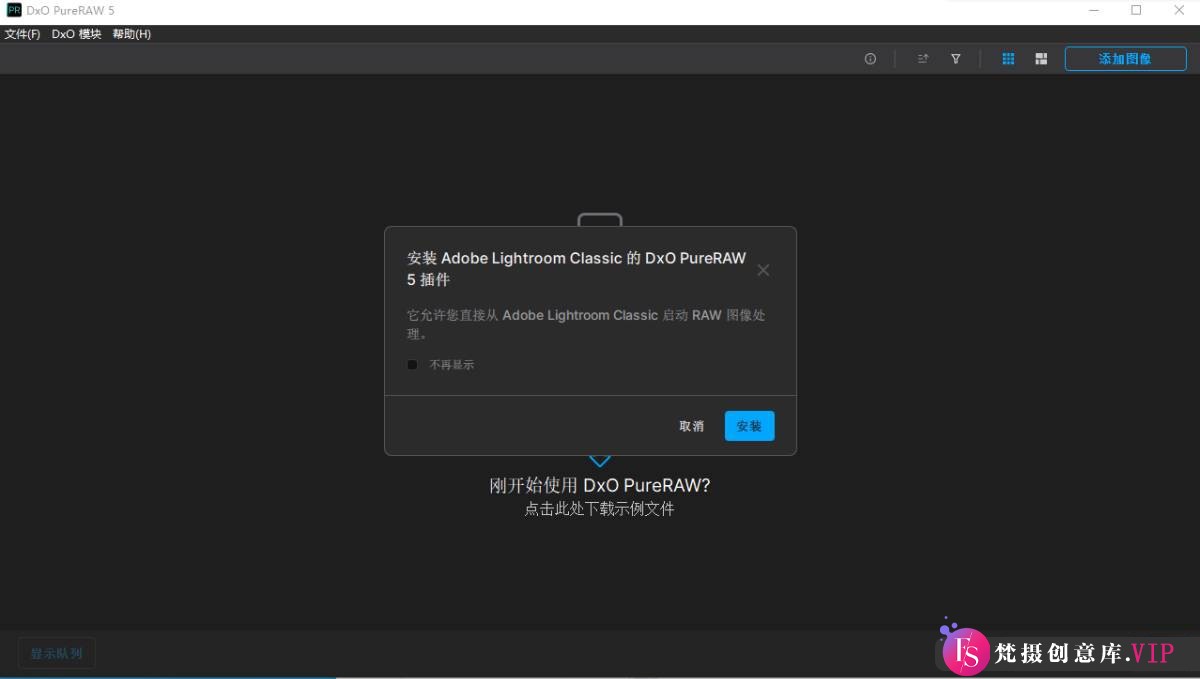Click the DxO PureRAW app icon in the title bar
Image resolution: width=1200 pixels, height=679 pixels.
coord(14,10)
